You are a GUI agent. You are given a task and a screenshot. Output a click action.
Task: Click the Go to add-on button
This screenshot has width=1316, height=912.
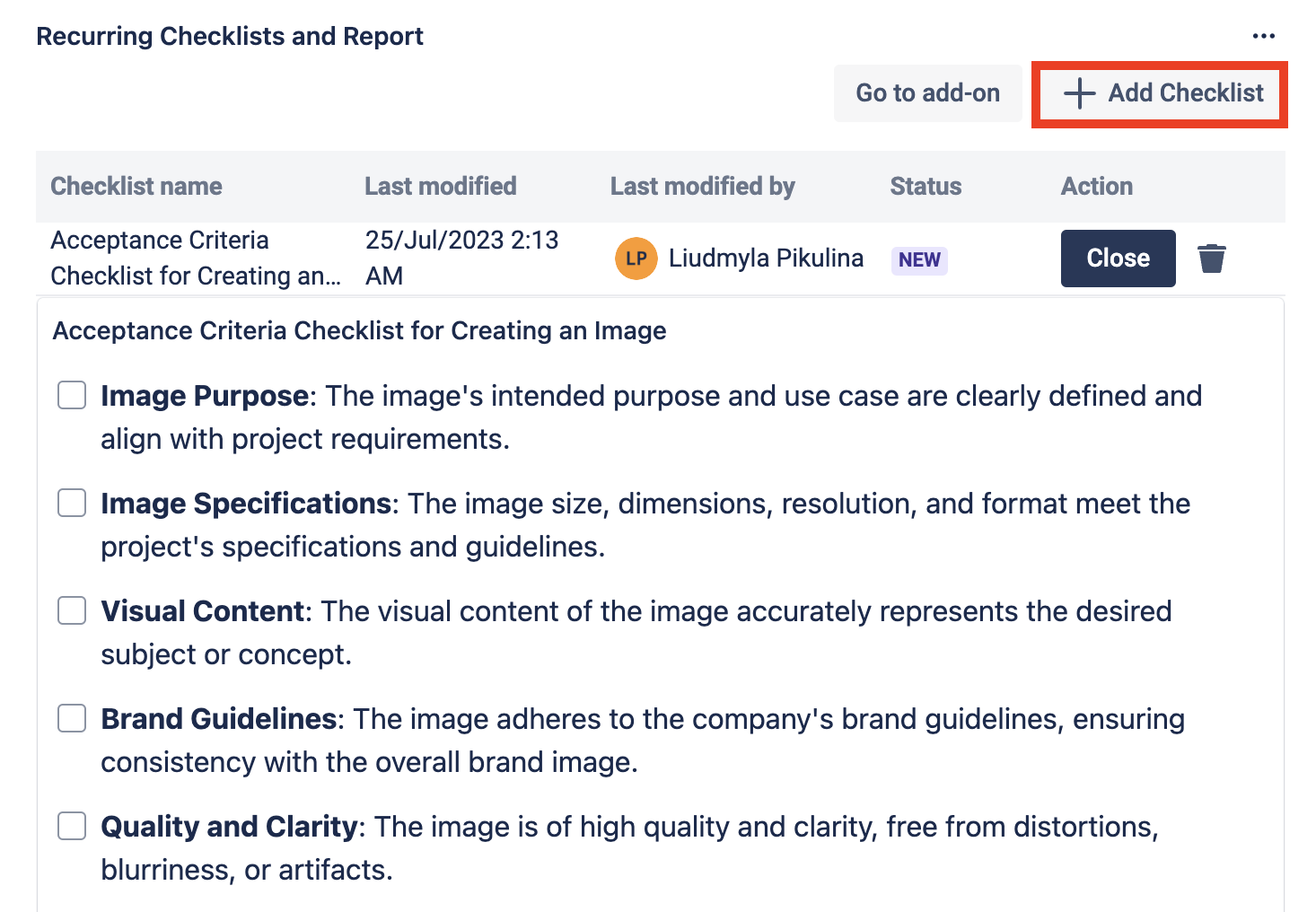coord(927,93)
